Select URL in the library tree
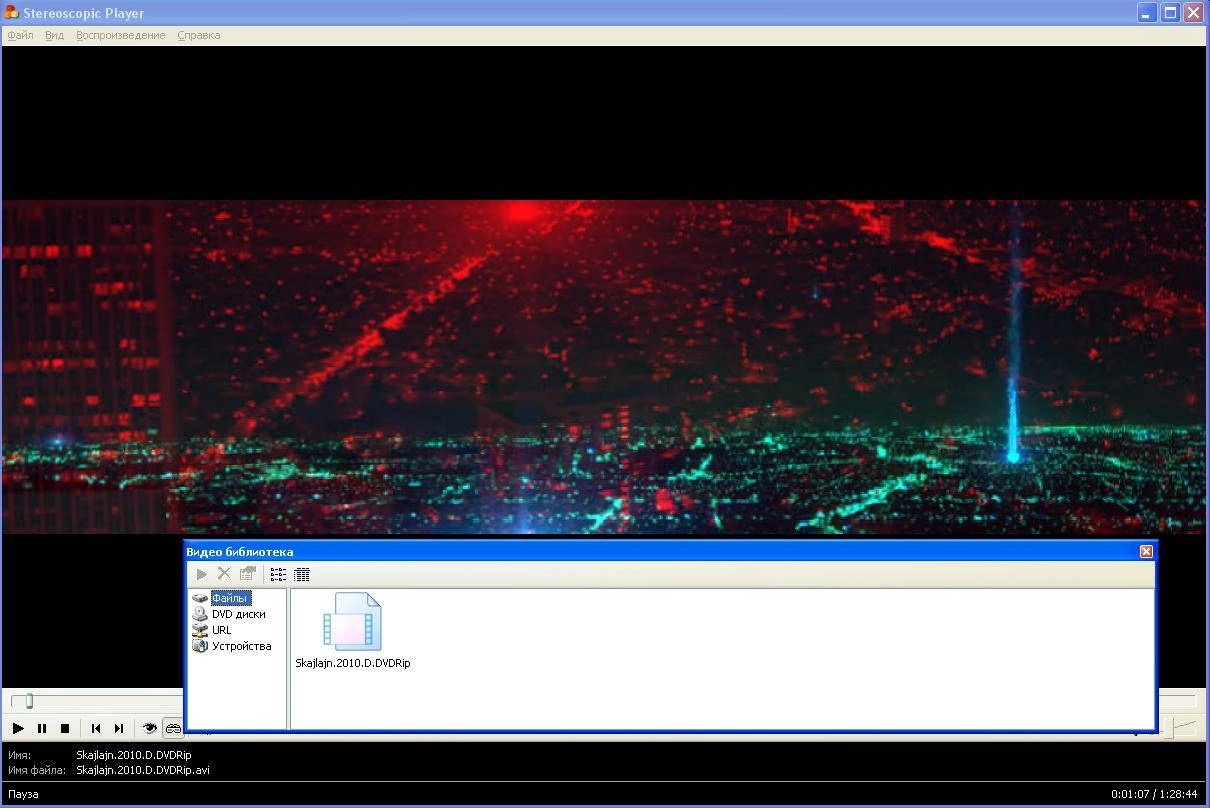1210x808 pixels. 221,630
